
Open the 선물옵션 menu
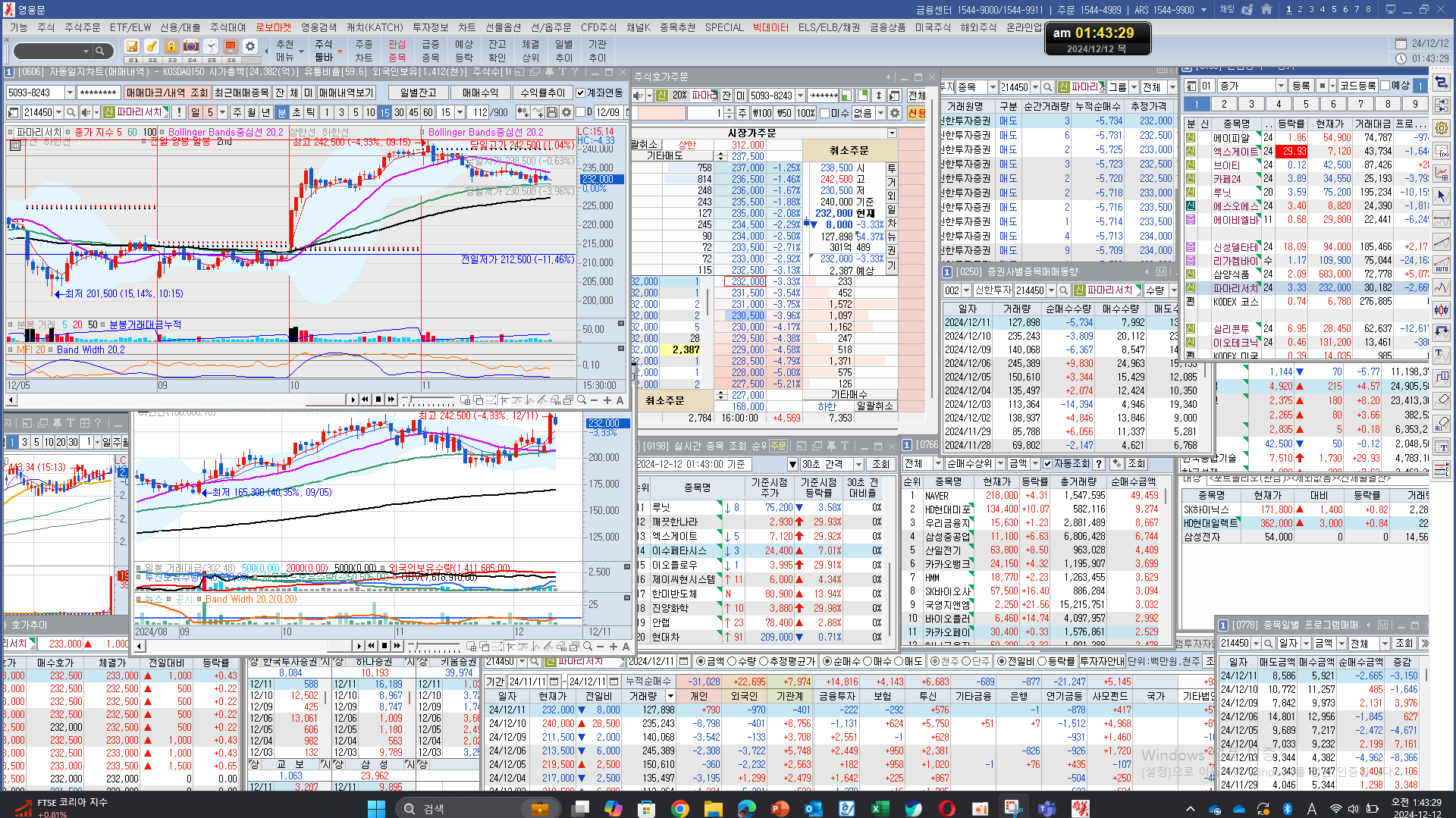[503, 27]
